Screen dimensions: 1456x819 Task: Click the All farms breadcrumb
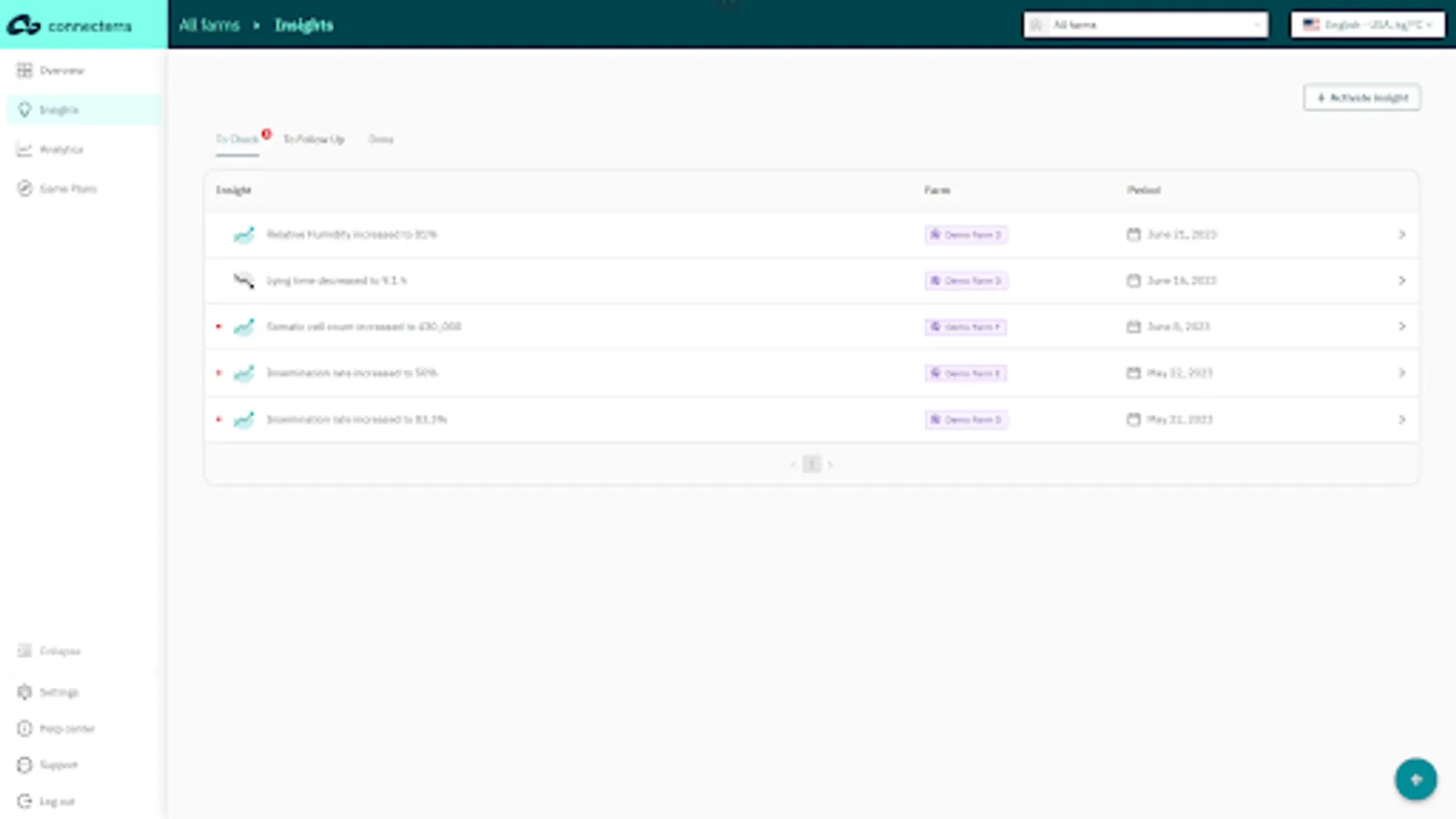click(x=209, y=25)
